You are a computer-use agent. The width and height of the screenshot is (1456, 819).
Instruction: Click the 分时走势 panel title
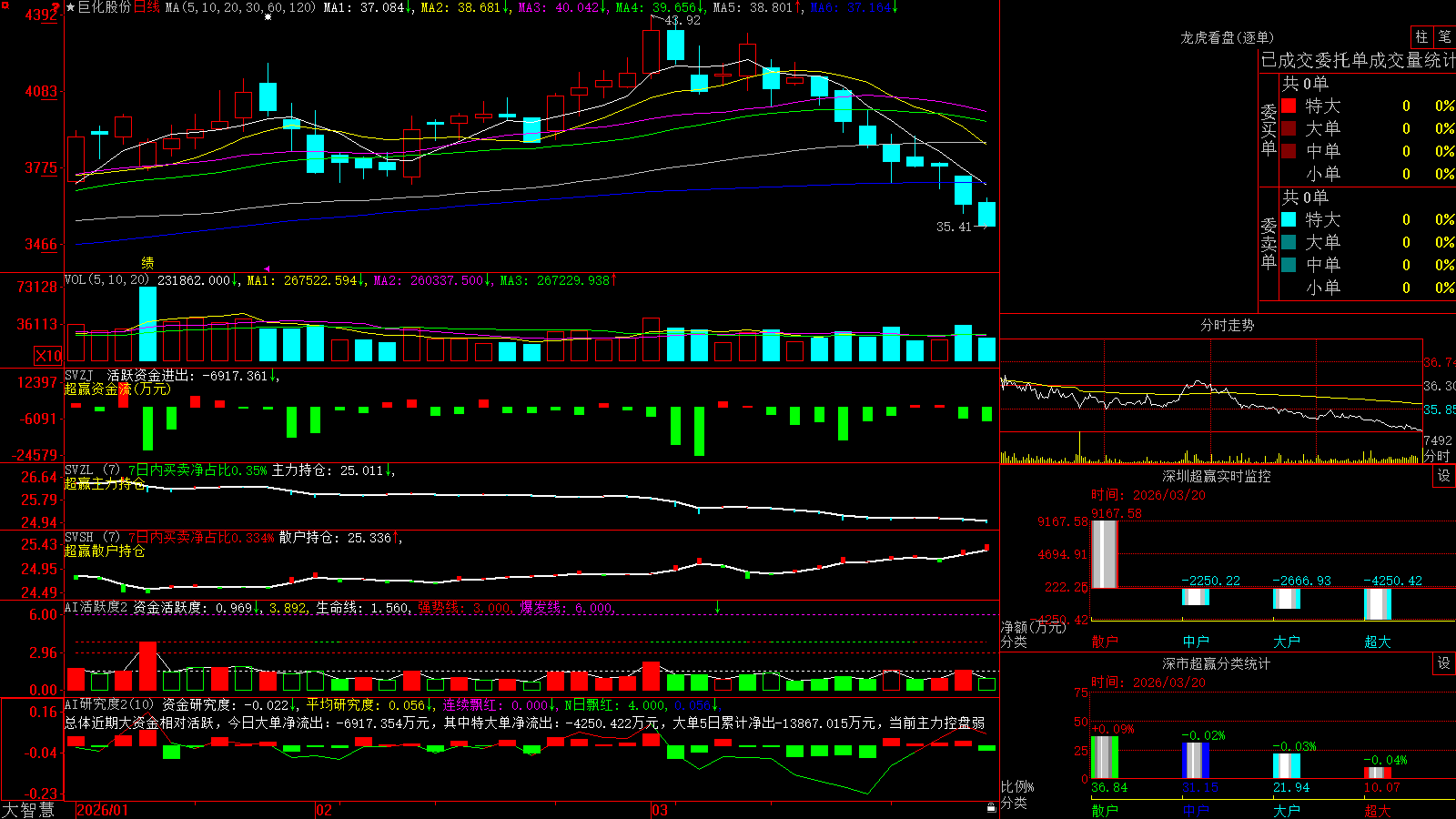point(1227,325)
